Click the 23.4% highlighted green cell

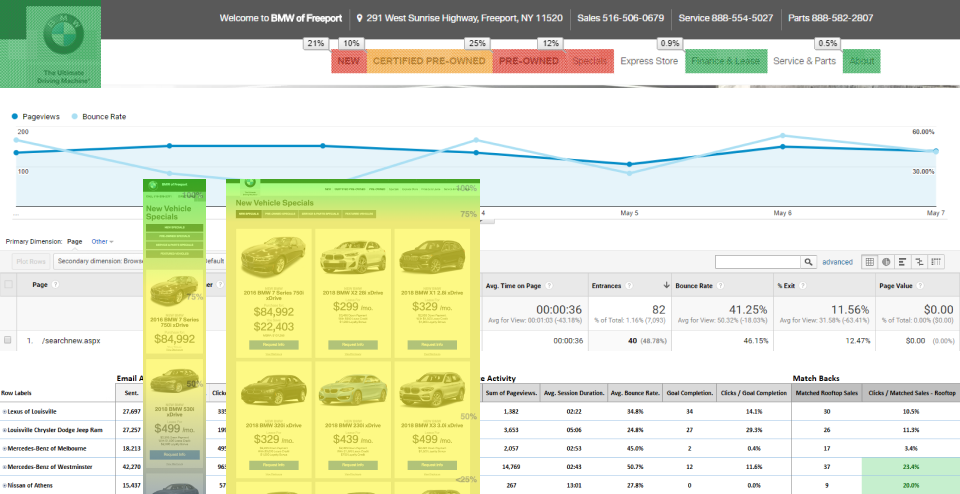coord(910,466)
